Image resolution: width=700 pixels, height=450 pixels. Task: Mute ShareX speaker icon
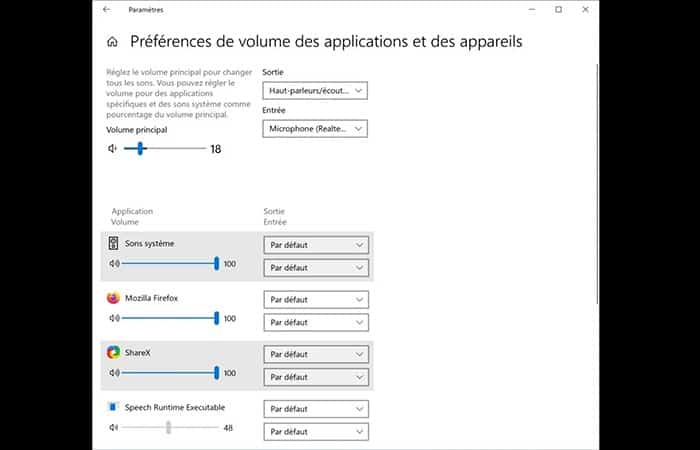point(114,373)
